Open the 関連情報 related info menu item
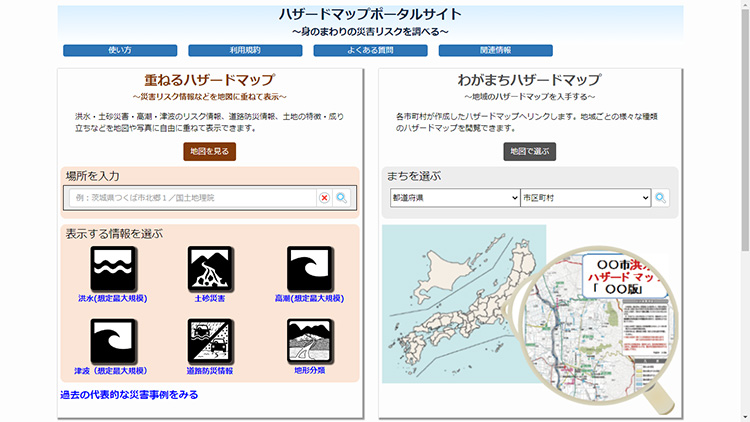 [x=495, y=50]
